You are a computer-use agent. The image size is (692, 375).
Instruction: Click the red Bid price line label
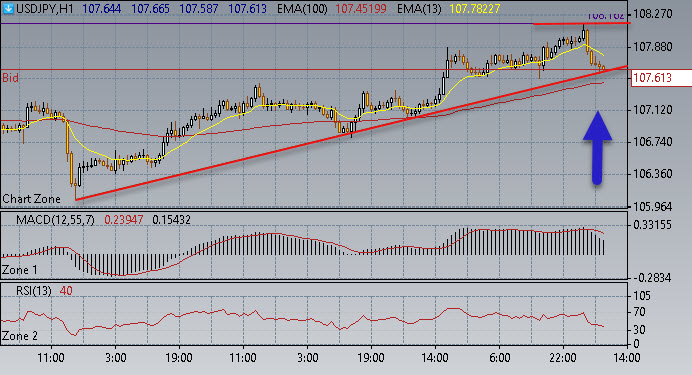click(x=10, y=78)
